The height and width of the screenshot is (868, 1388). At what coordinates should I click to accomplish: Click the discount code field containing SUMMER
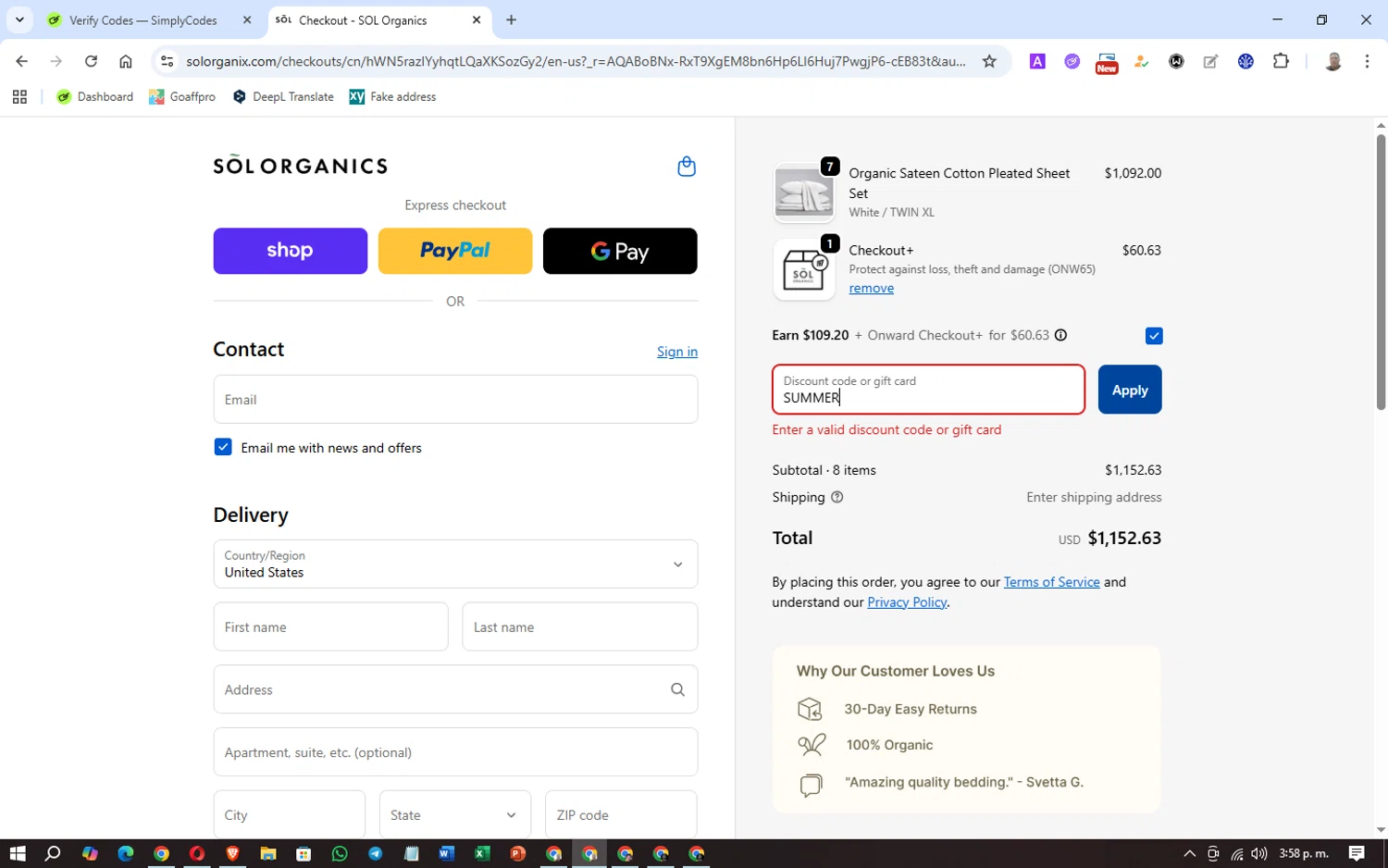click(x=928, y=390)
